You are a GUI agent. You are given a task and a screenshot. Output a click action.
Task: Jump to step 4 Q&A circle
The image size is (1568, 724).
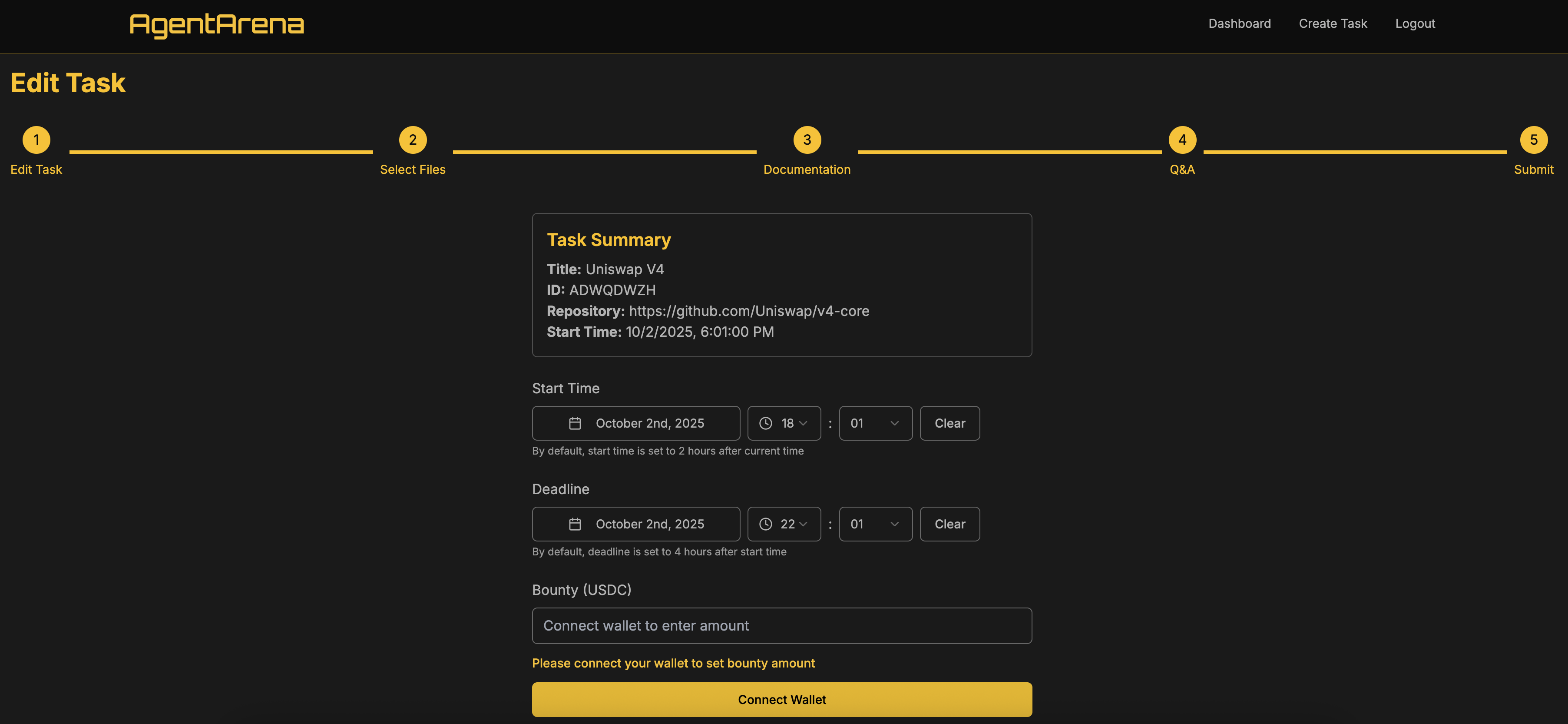(x=1181, y=140)
